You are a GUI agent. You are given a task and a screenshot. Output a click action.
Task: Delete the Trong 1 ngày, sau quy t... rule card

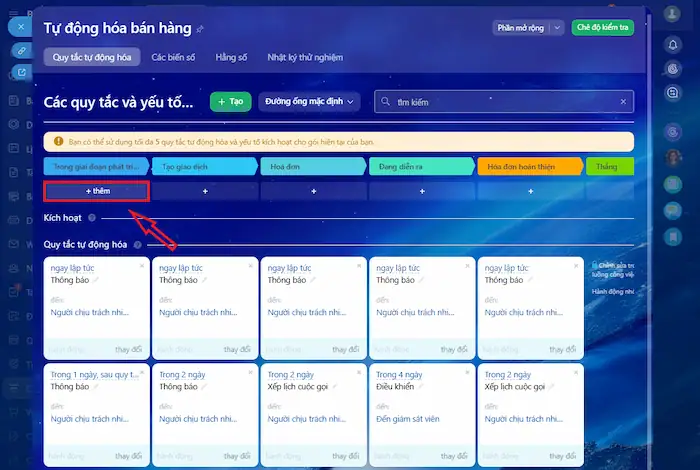click(142, 372)
